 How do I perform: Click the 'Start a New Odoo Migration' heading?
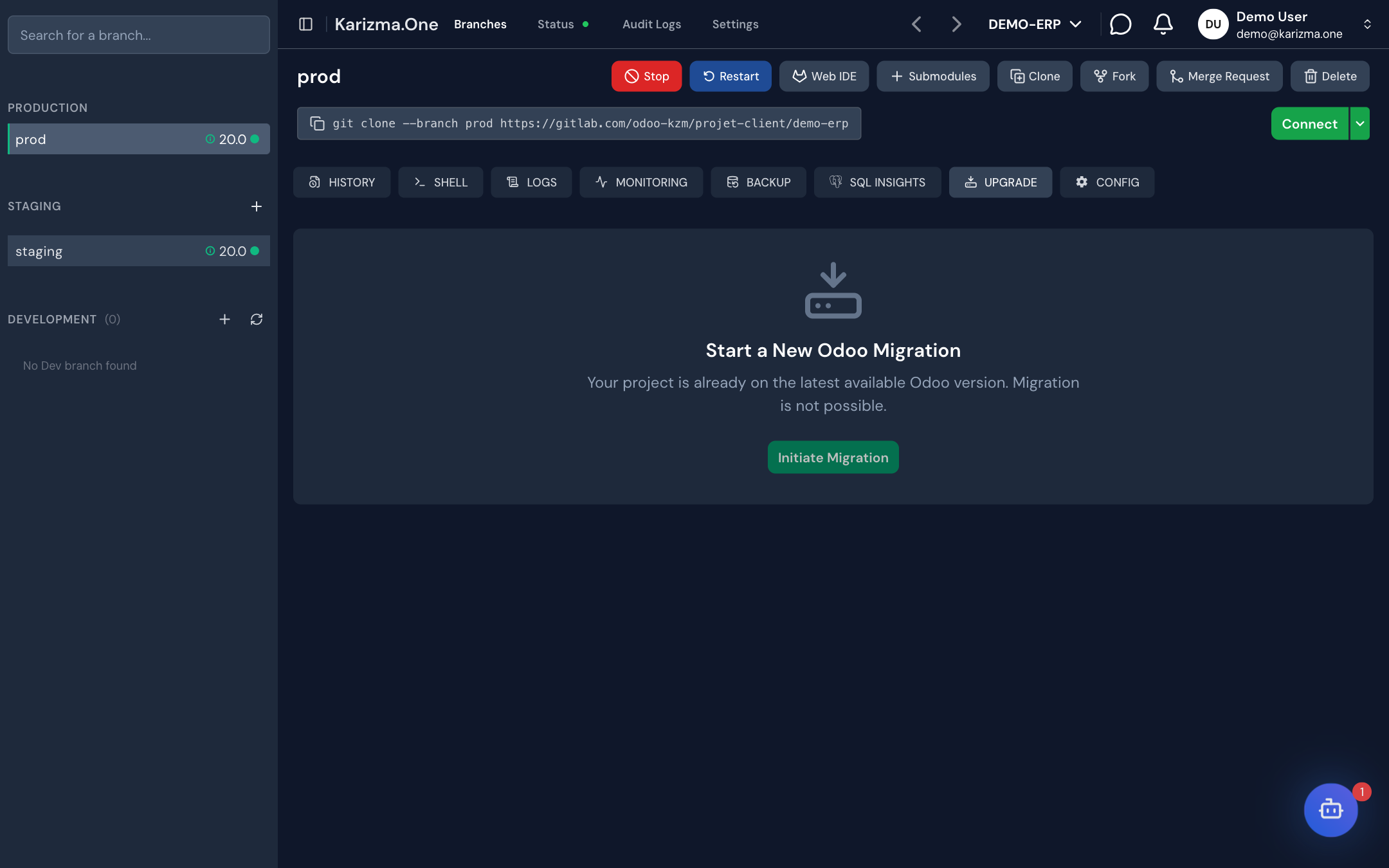(x=833, y=350)
